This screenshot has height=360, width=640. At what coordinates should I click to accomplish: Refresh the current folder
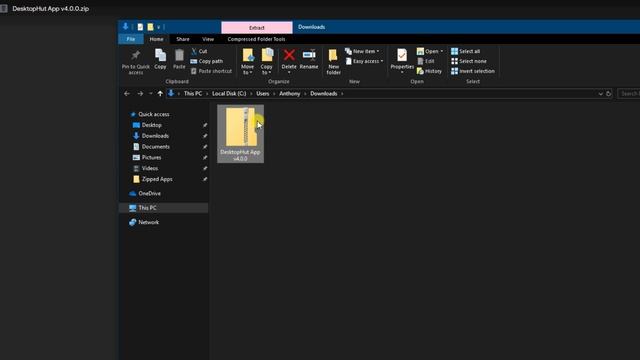pyautogui.click(x=608, y=93)
